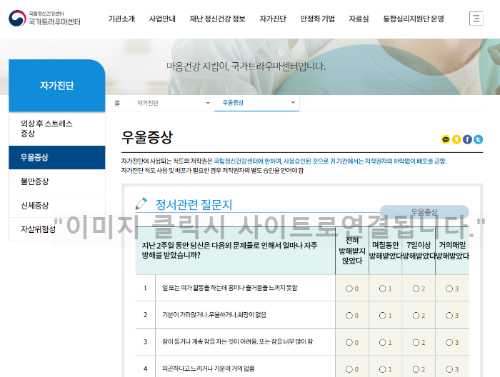This screenshot has width=500, height=377.
Task: Click the 자가진단 blue sidebar header
Action: (x=57, y=85)
